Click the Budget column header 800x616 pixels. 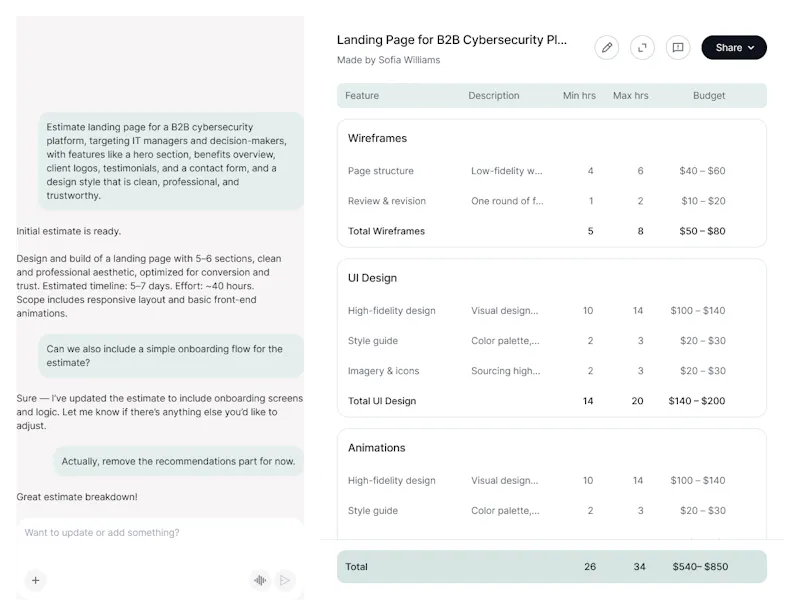pos(709,95)
